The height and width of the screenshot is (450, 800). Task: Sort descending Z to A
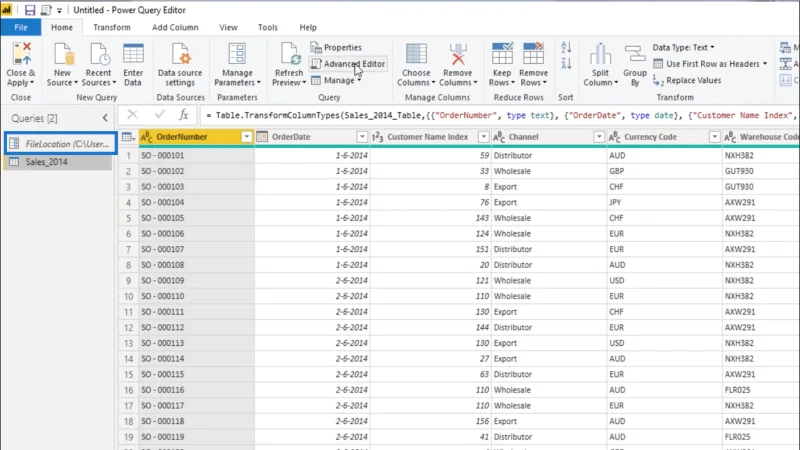click(x=566, y=64)
